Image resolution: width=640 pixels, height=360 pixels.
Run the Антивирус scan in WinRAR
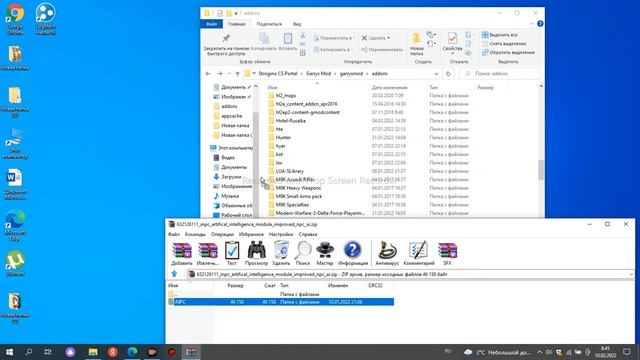click(387, 253)
